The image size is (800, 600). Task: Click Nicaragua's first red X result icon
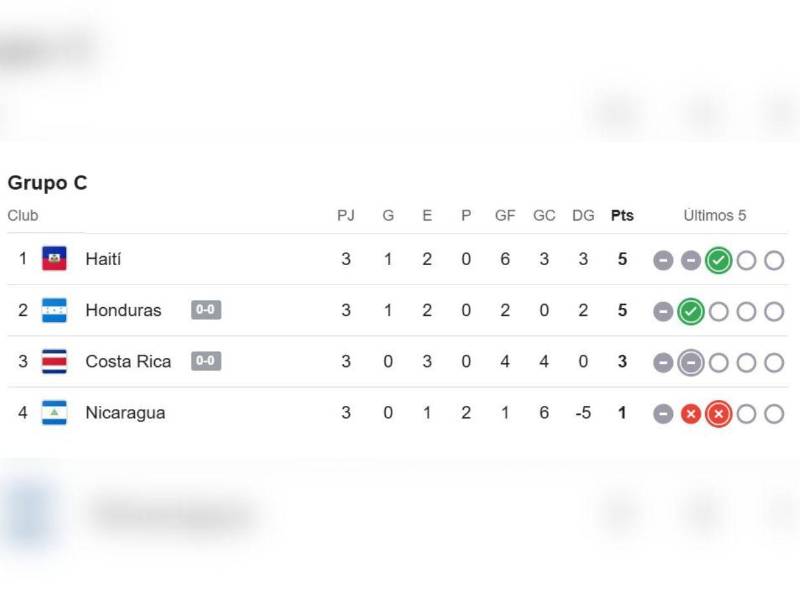point(690,412)
